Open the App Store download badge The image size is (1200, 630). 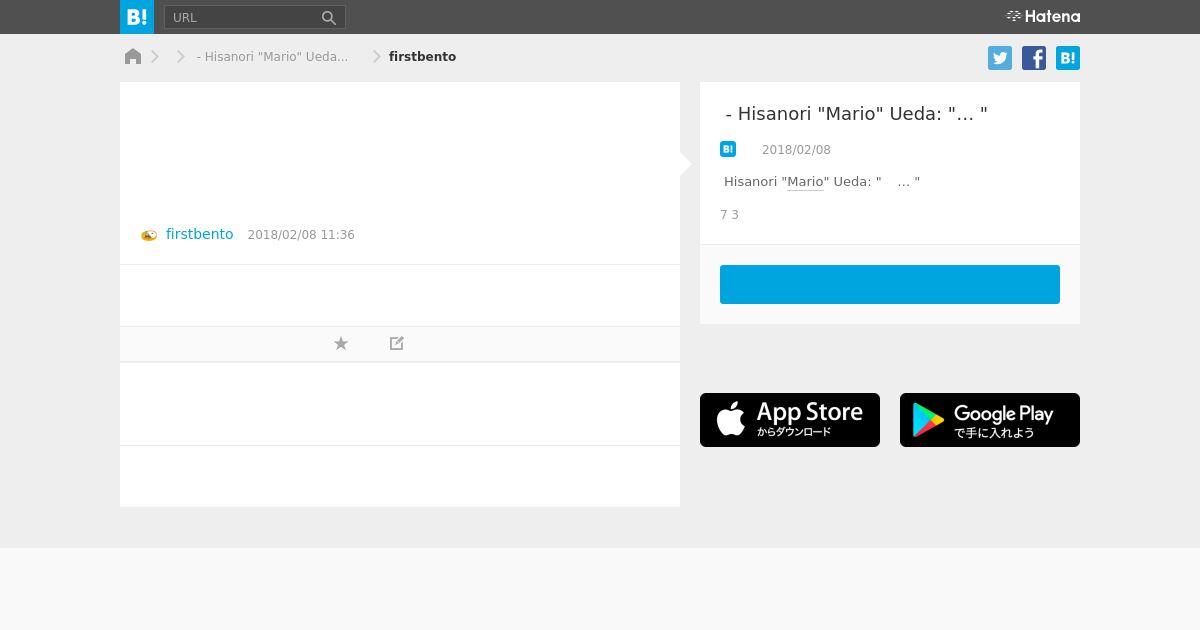pos(790,420)
